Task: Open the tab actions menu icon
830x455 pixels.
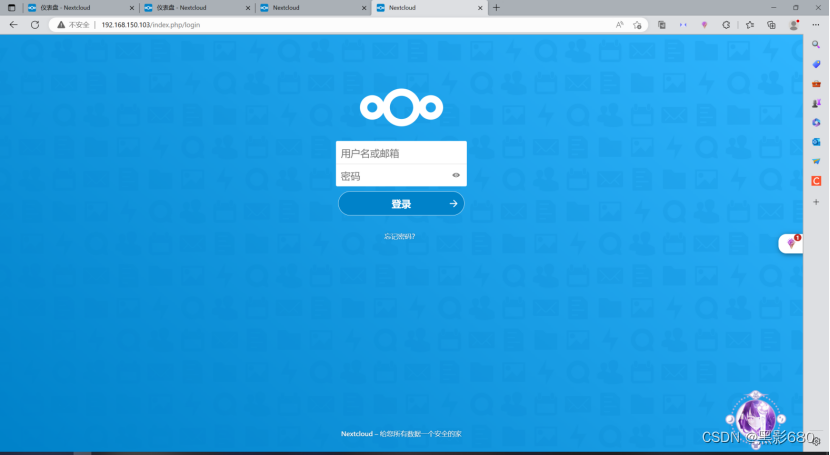Action: [11, 8]
